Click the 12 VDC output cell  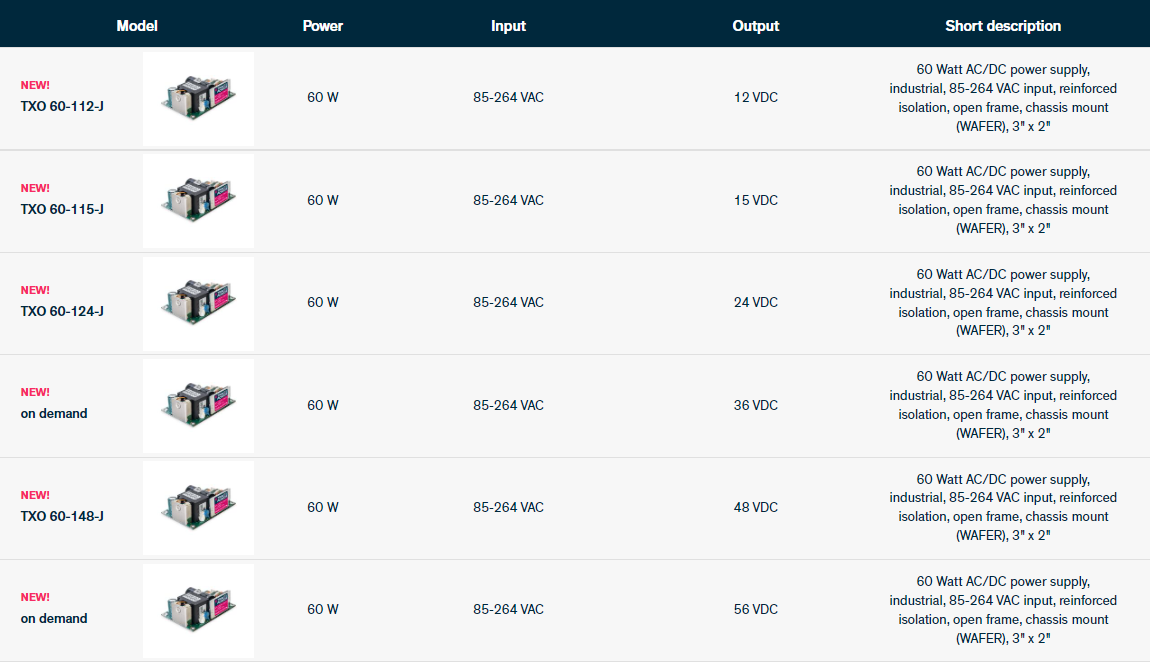click(x=755, y=98)
